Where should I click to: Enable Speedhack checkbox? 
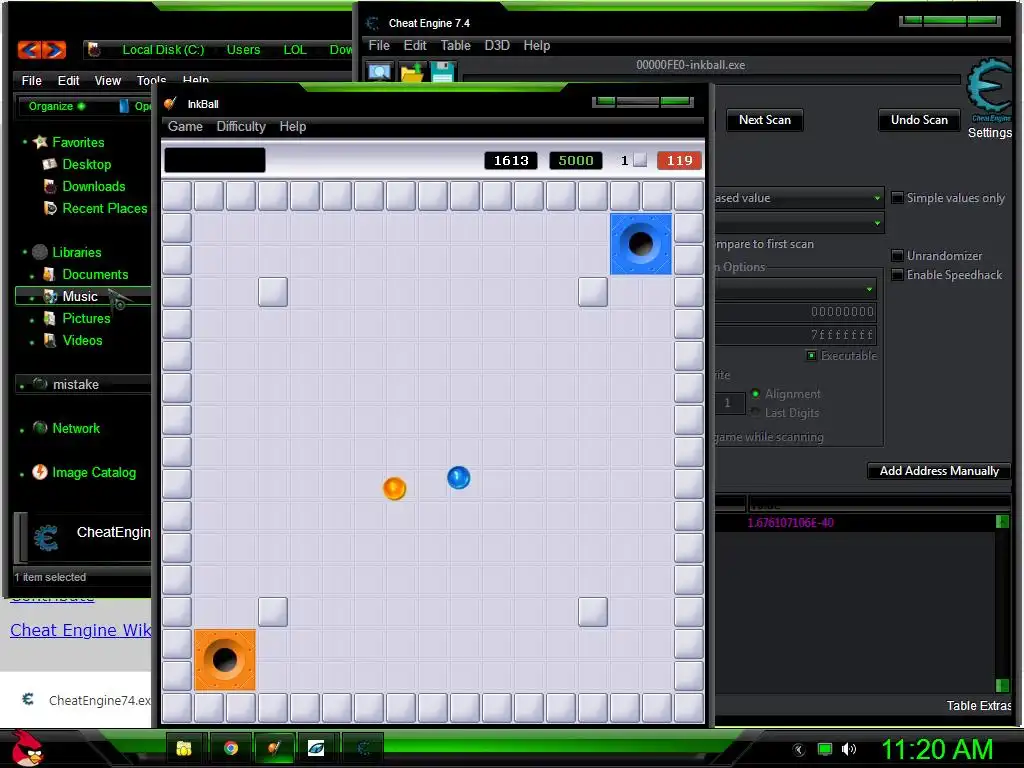pos(898,274)
